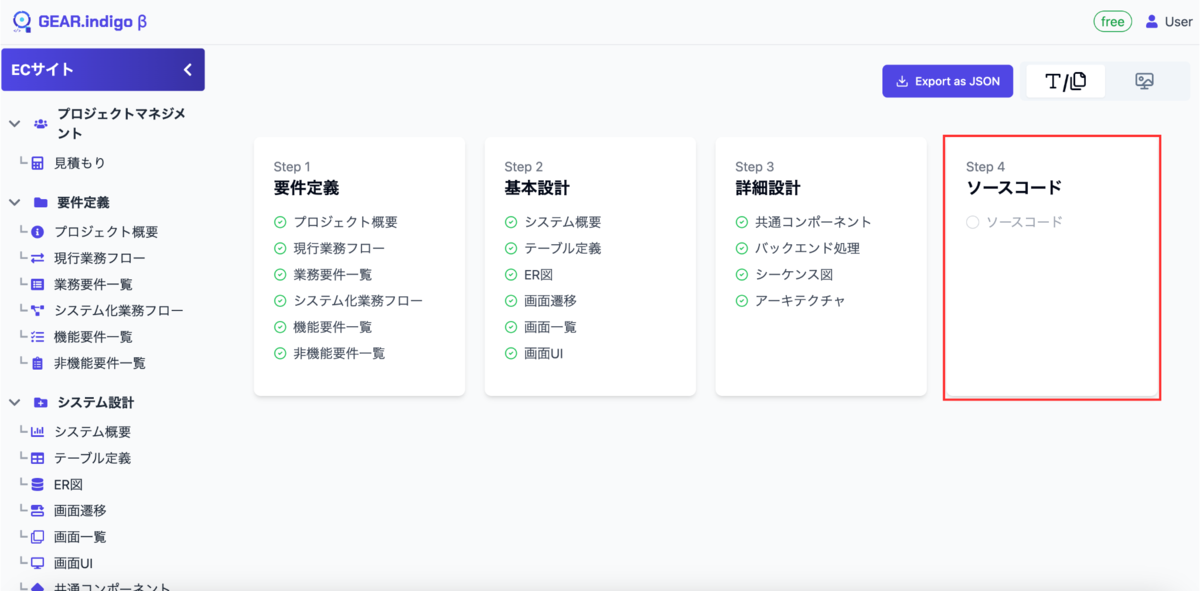
Task: Click 機能要件一覧 in the Step 1 card
Action: (x=332, y=327)
